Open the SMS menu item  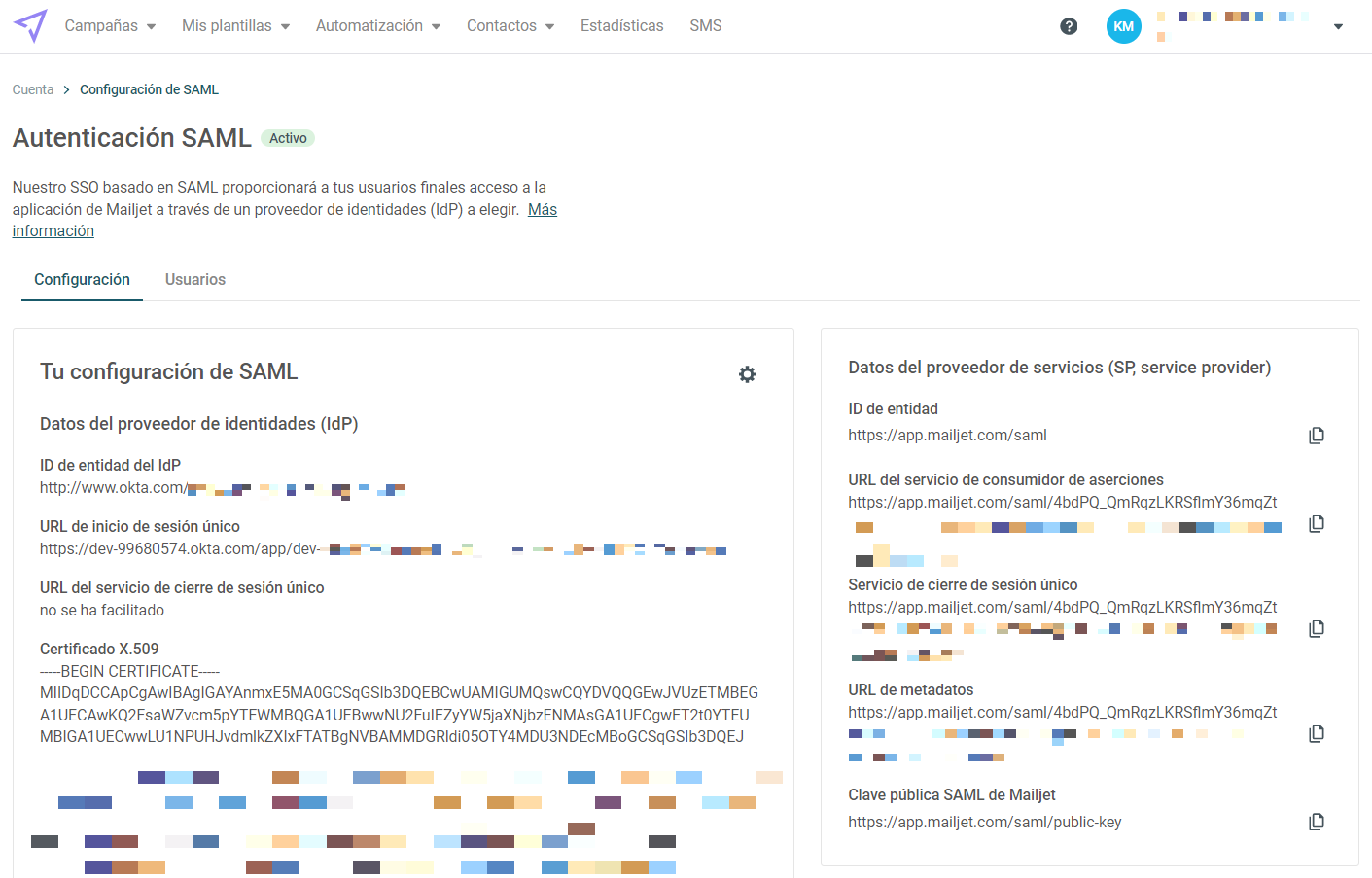705,26
